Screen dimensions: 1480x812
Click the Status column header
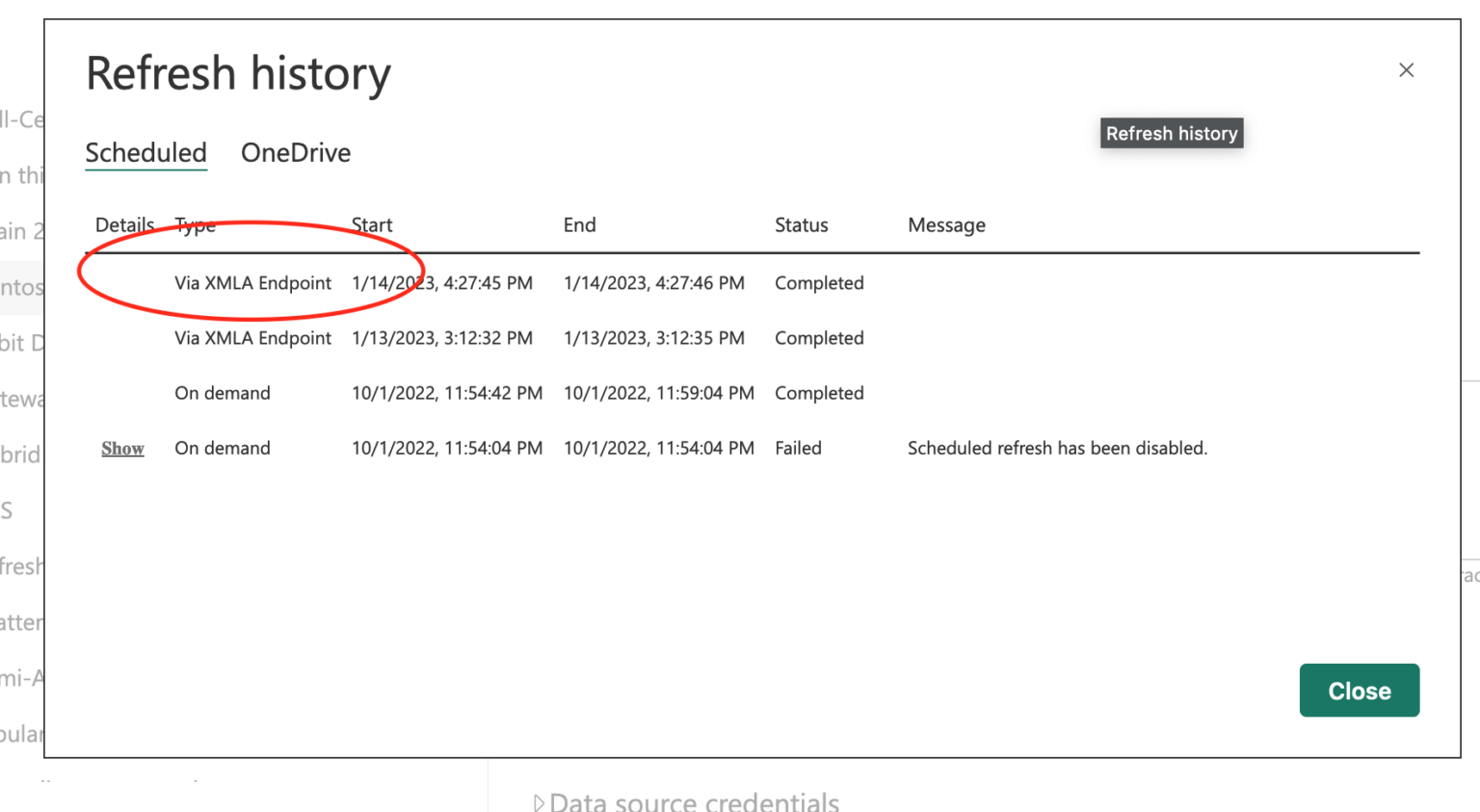coord(801,224)
